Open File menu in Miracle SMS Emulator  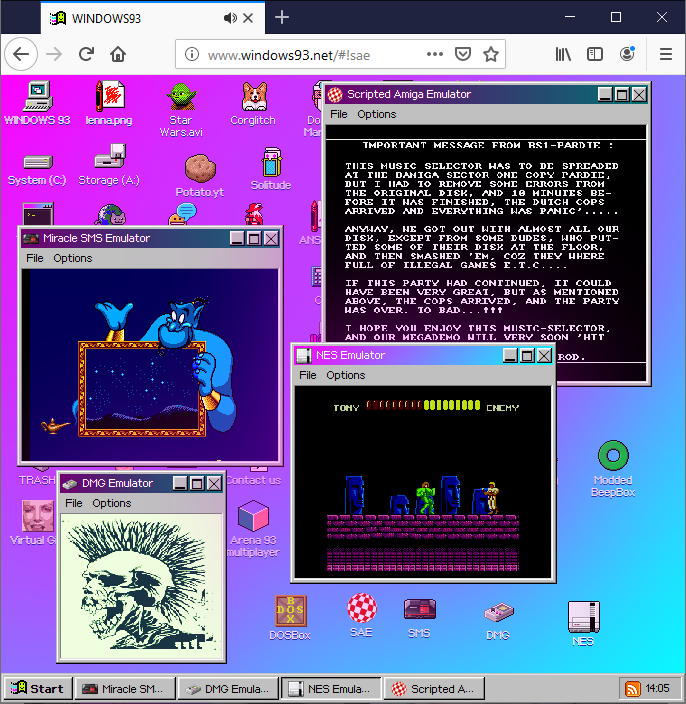(35, 258)
